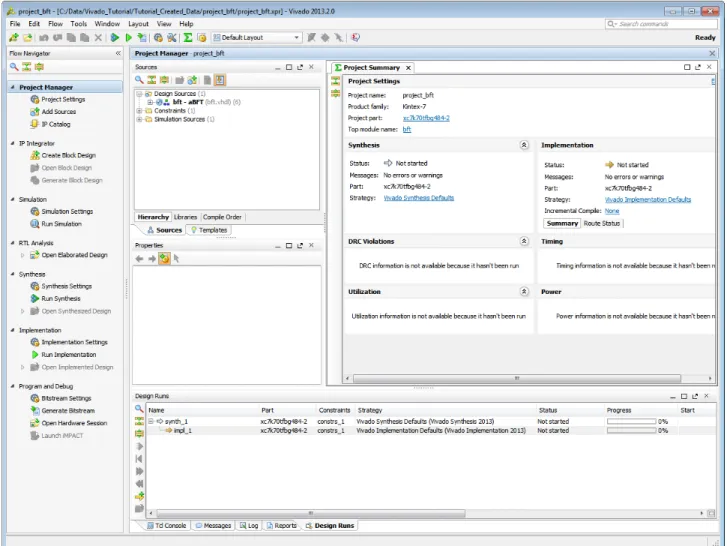This screenshot has height=546, width=727.
Task: Open the Tools menu
Action: [x=78, y=24]
